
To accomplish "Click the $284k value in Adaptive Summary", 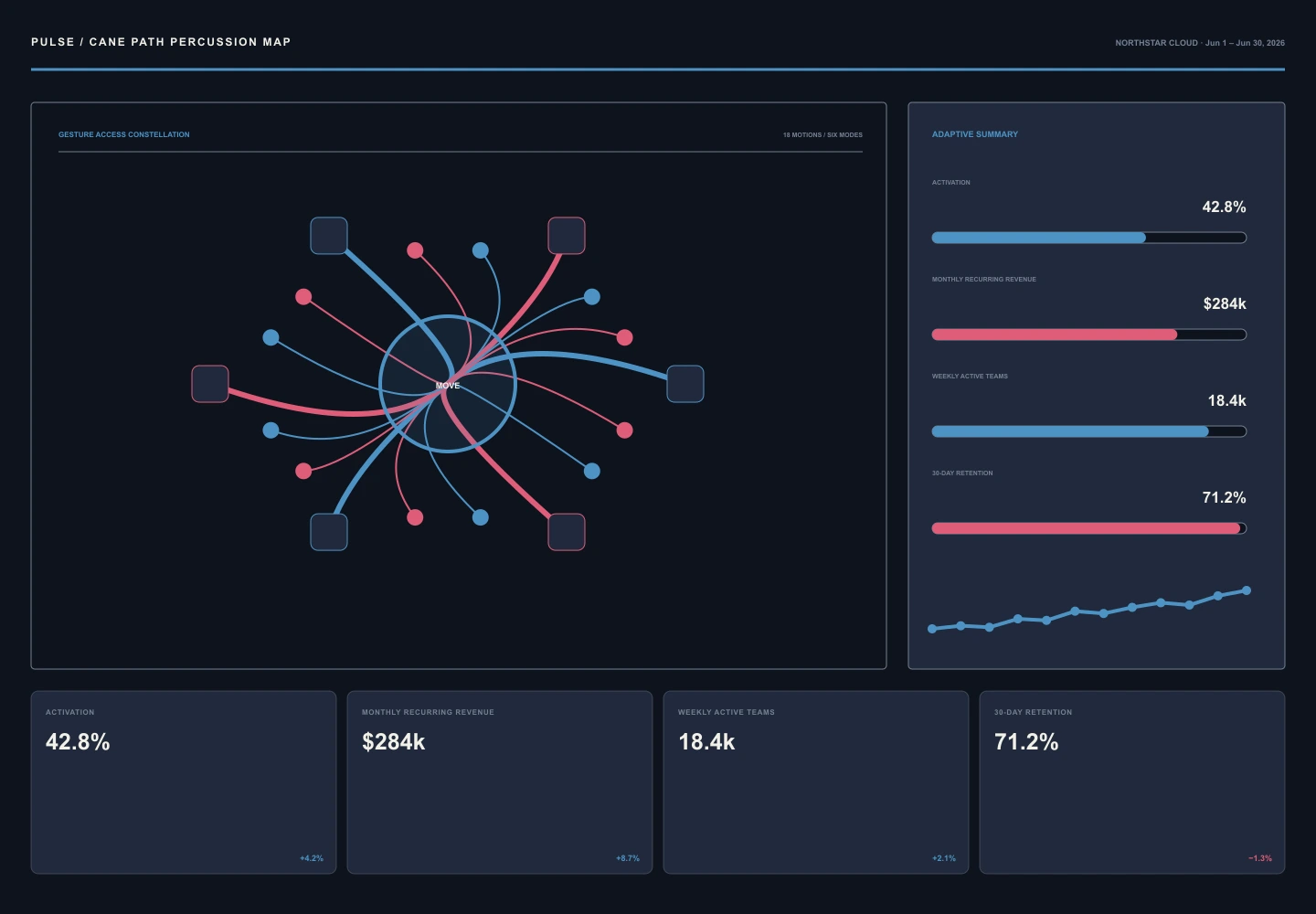I will pyautogui.click(x=1225, y=304).
